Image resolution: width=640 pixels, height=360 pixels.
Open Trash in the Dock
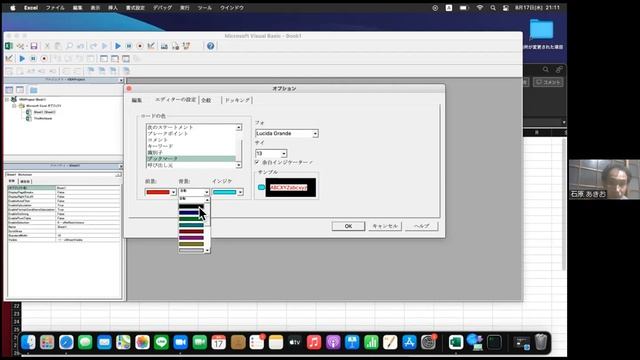click(x=541, y=342)
